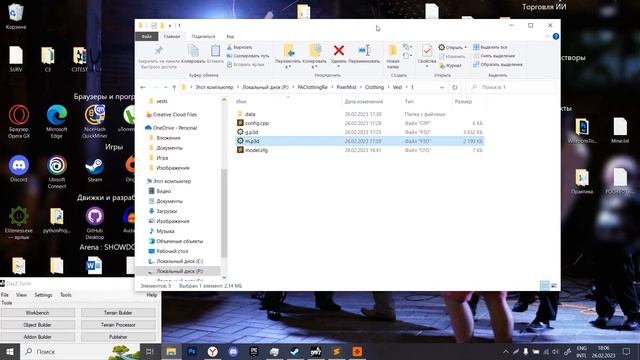Open Steam from the taskbar

295,351
